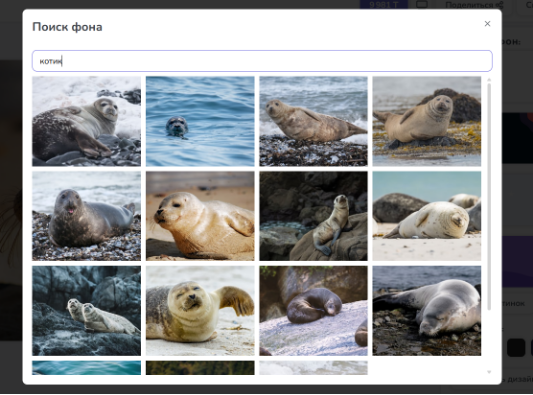Screen dimensions: 533x395
Task: Close the Поиск фона dialog
Action: [x=487, y=23]
